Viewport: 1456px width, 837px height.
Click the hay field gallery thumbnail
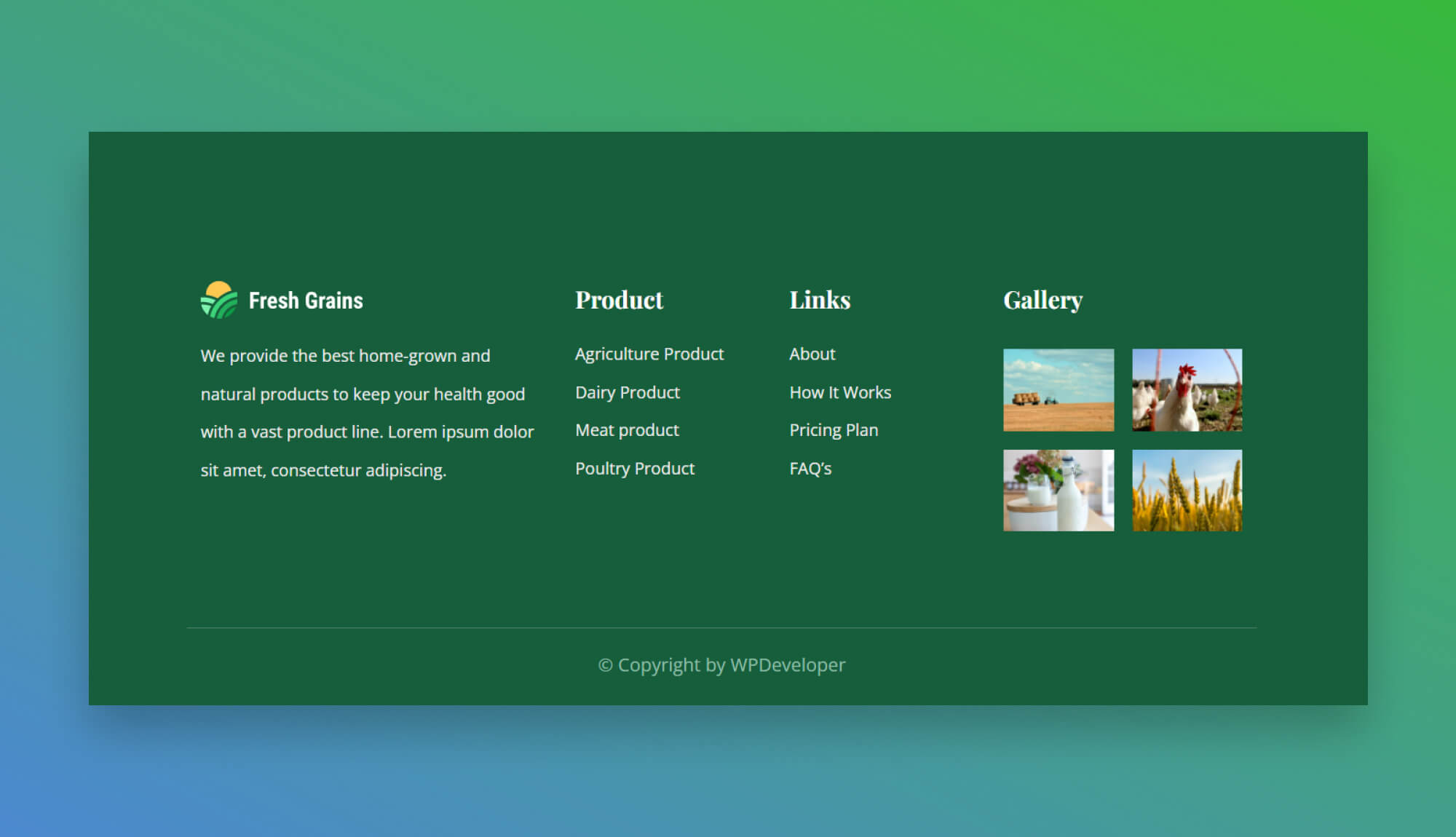pos(1058,390)
